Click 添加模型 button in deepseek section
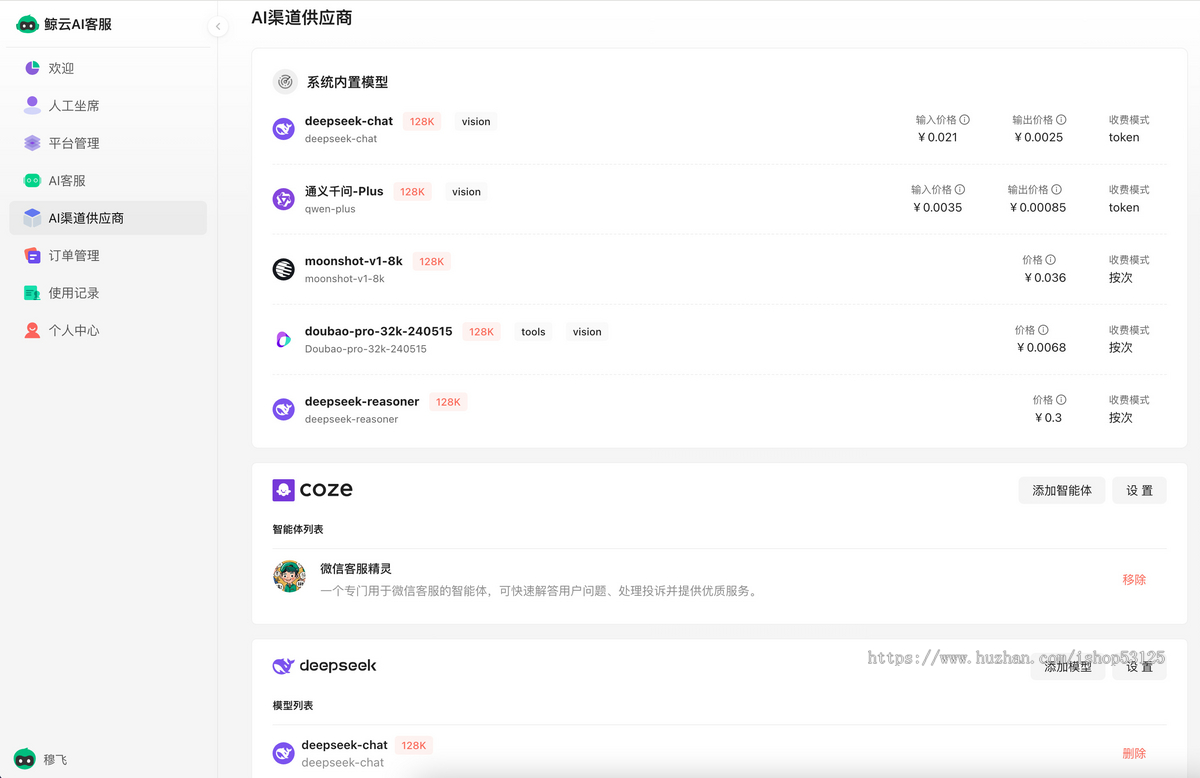 click(x=1067, y=667)
